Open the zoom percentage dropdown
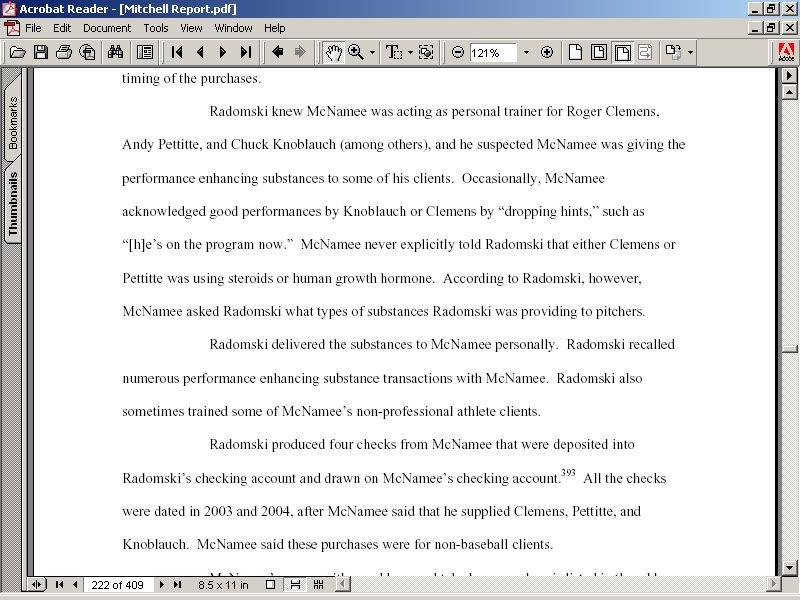Image resolution: width=800 pixels, height=600 pixels. 526,52
